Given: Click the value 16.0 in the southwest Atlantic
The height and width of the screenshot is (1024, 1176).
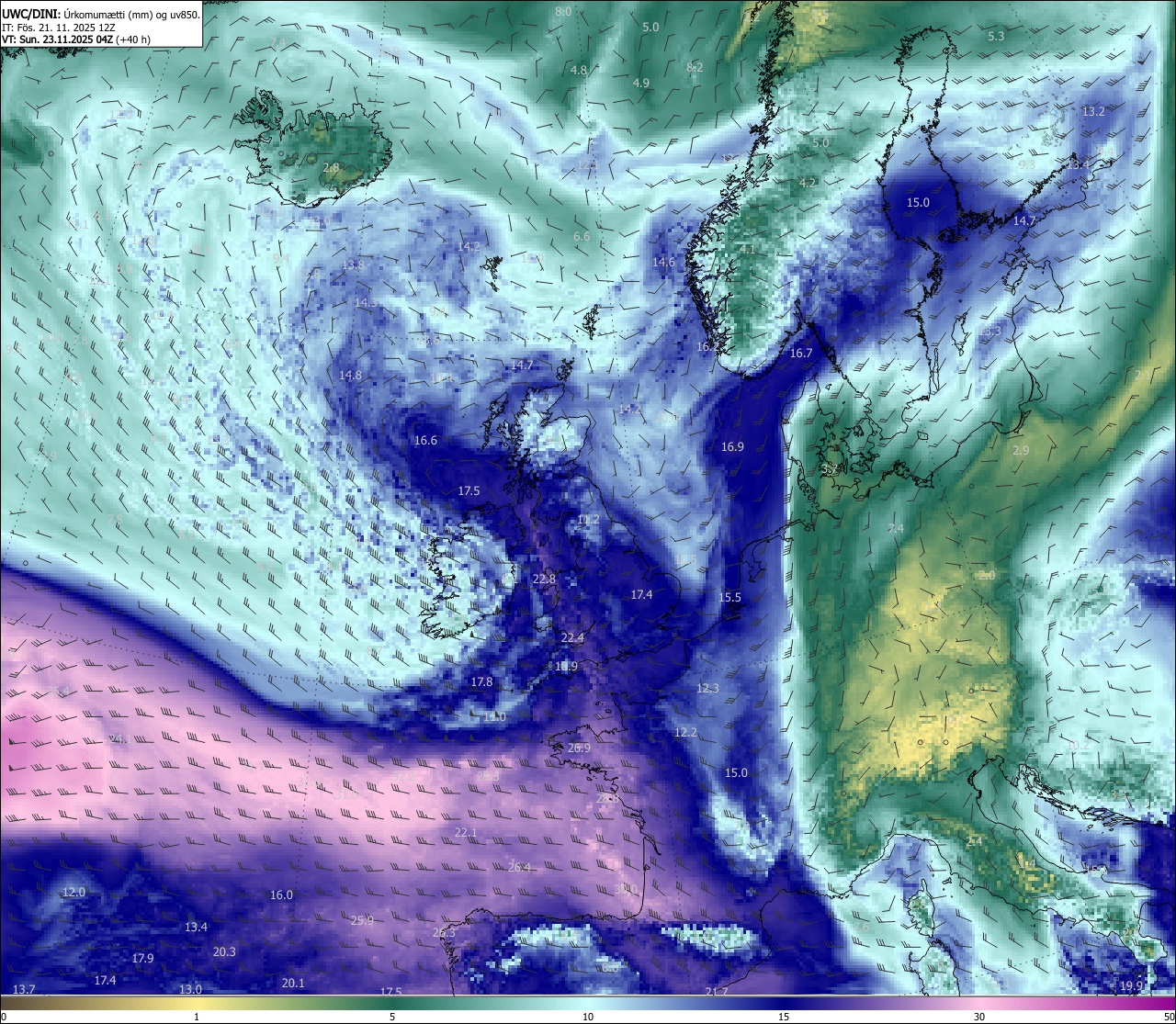Looking at the screenshot, I should coord(281,895).
